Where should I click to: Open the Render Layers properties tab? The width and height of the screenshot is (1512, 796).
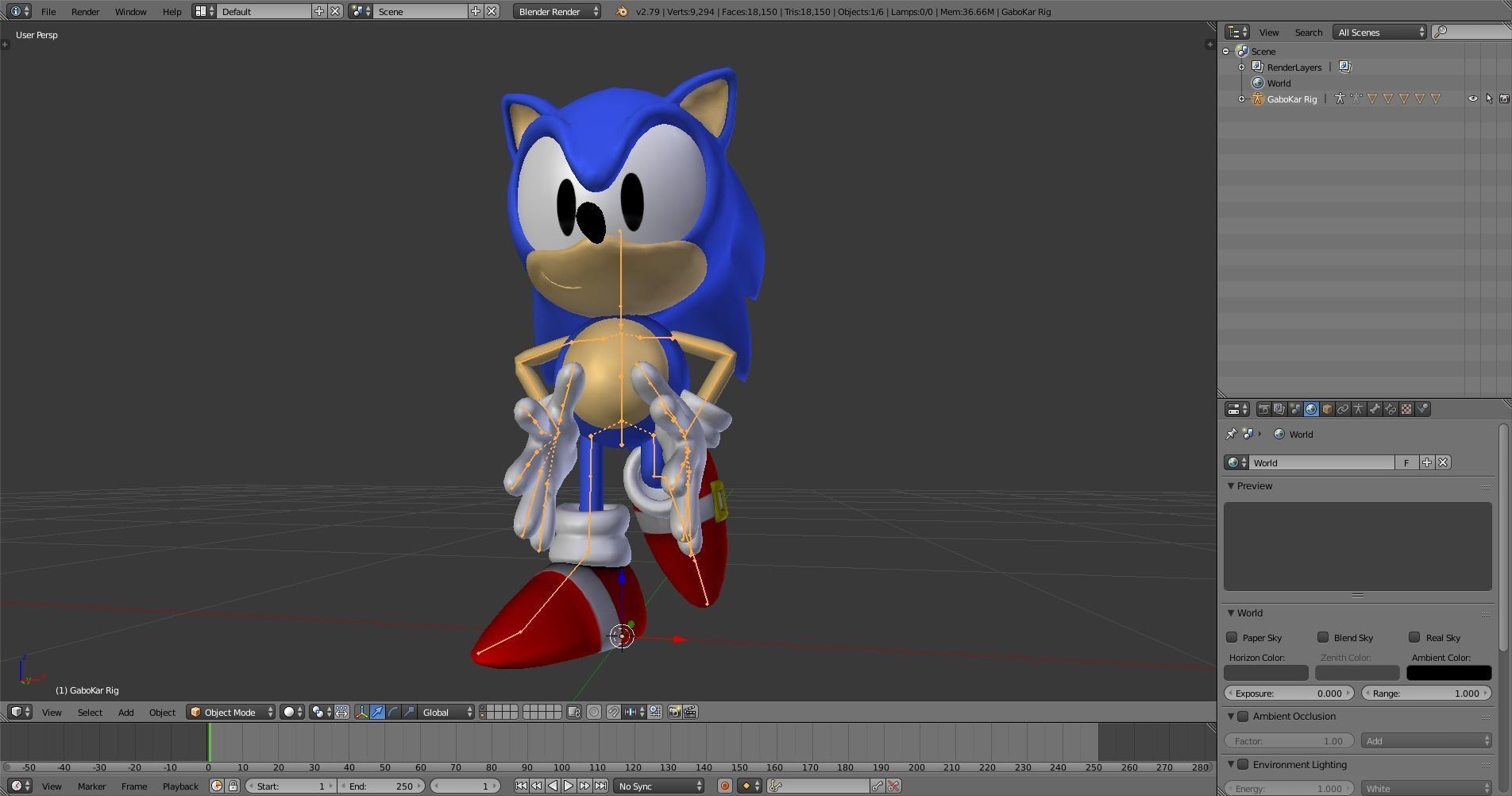[x=1279, y=409]
